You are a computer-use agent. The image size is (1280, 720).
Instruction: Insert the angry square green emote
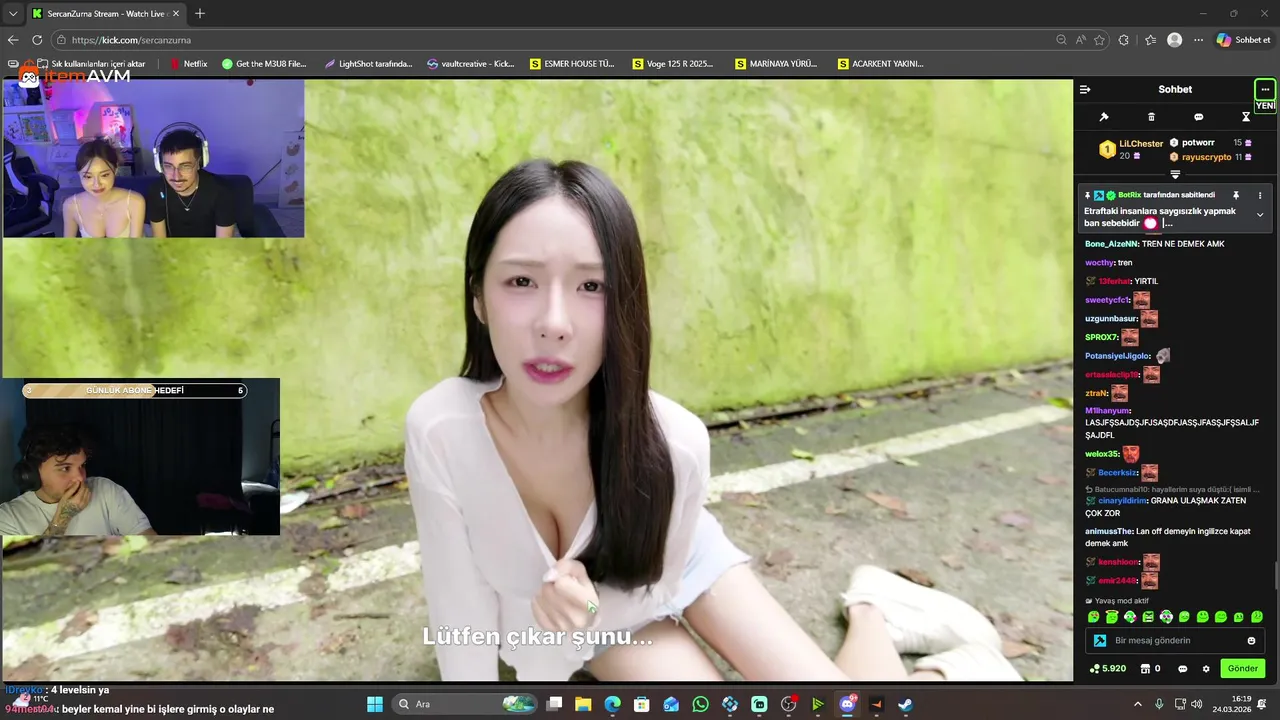coord(1148,617)
